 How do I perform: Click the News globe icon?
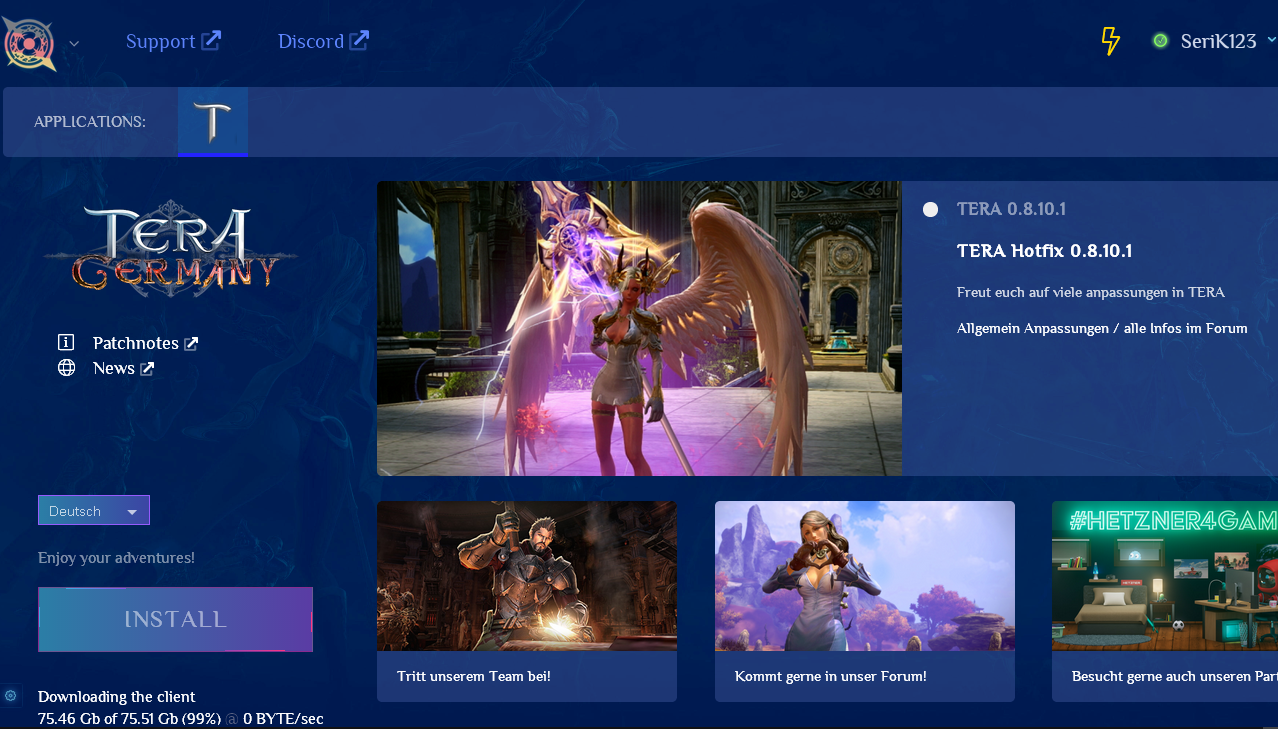tap(67, 368)
